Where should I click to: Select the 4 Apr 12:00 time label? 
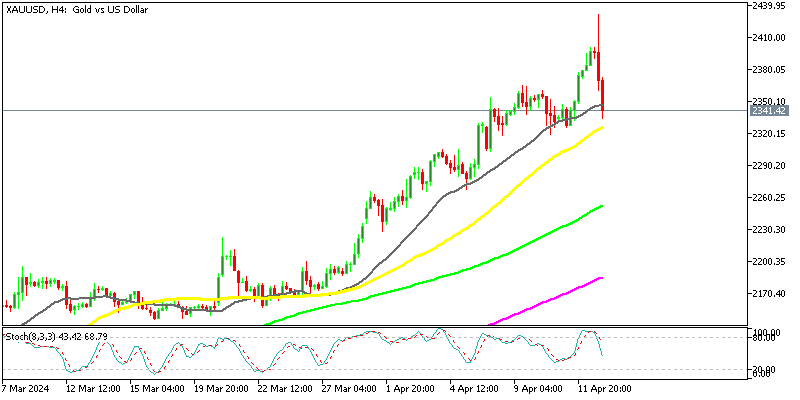pyautogui.click(x=474, y=388)
